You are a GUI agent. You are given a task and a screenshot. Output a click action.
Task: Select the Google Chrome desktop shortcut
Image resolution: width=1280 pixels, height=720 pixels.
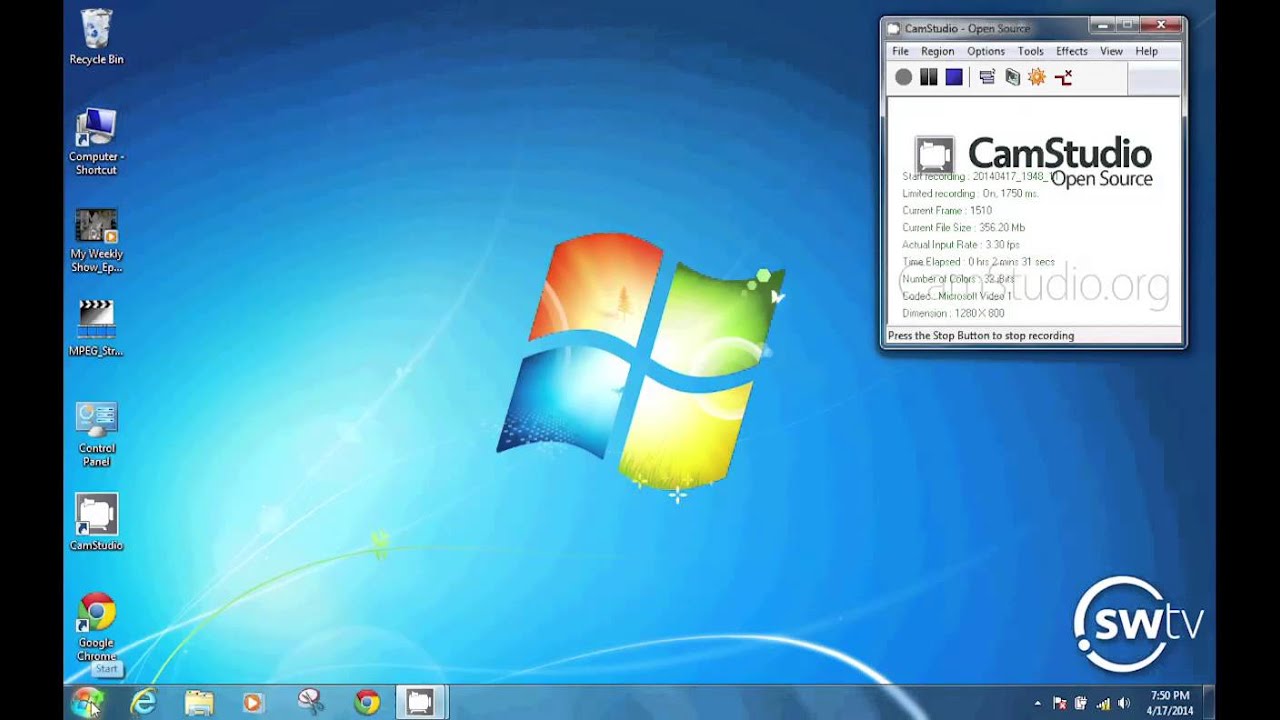(x=96, y=627)
